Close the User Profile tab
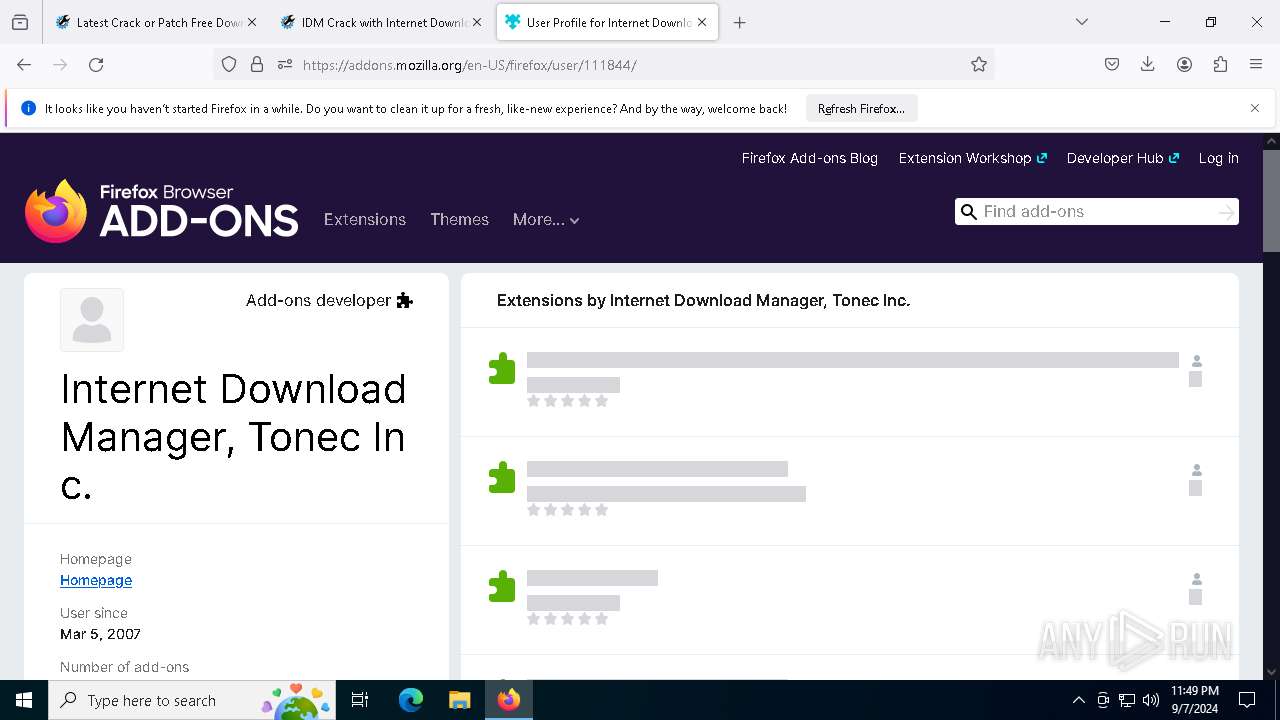 702,22
